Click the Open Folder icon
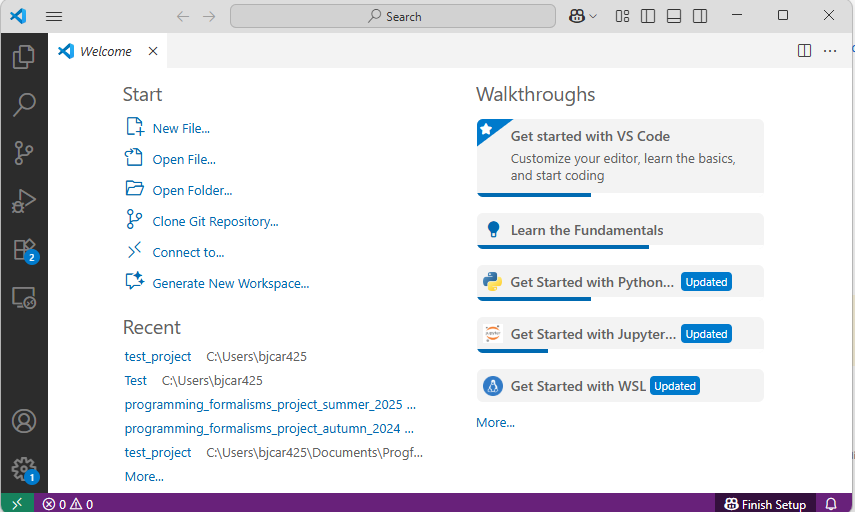Screen dimensions: 855x512 pos(134,189)
